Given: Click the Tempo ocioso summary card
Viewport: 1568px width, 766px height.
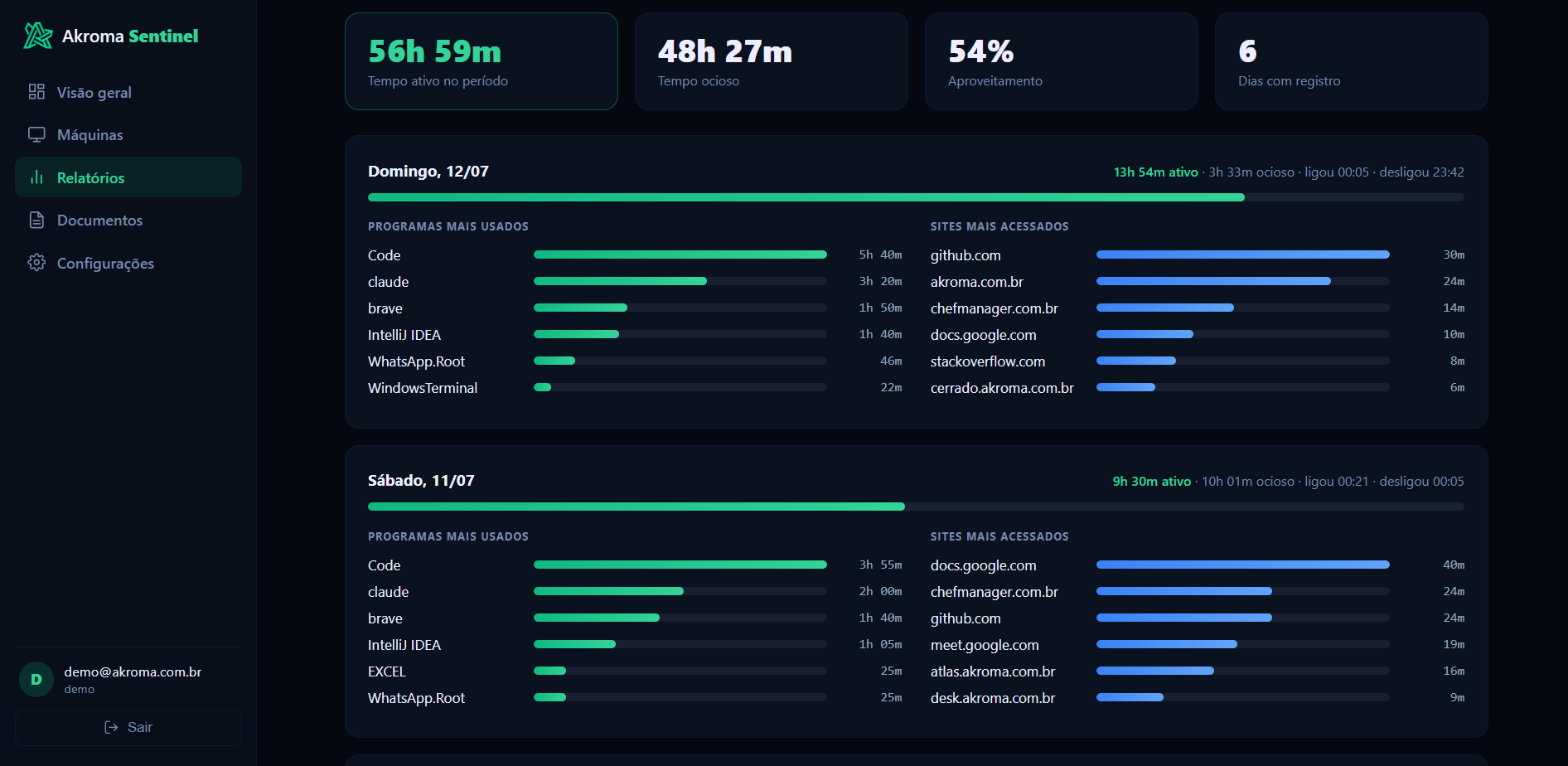Looking at the screenshot, I should (772, 61).
